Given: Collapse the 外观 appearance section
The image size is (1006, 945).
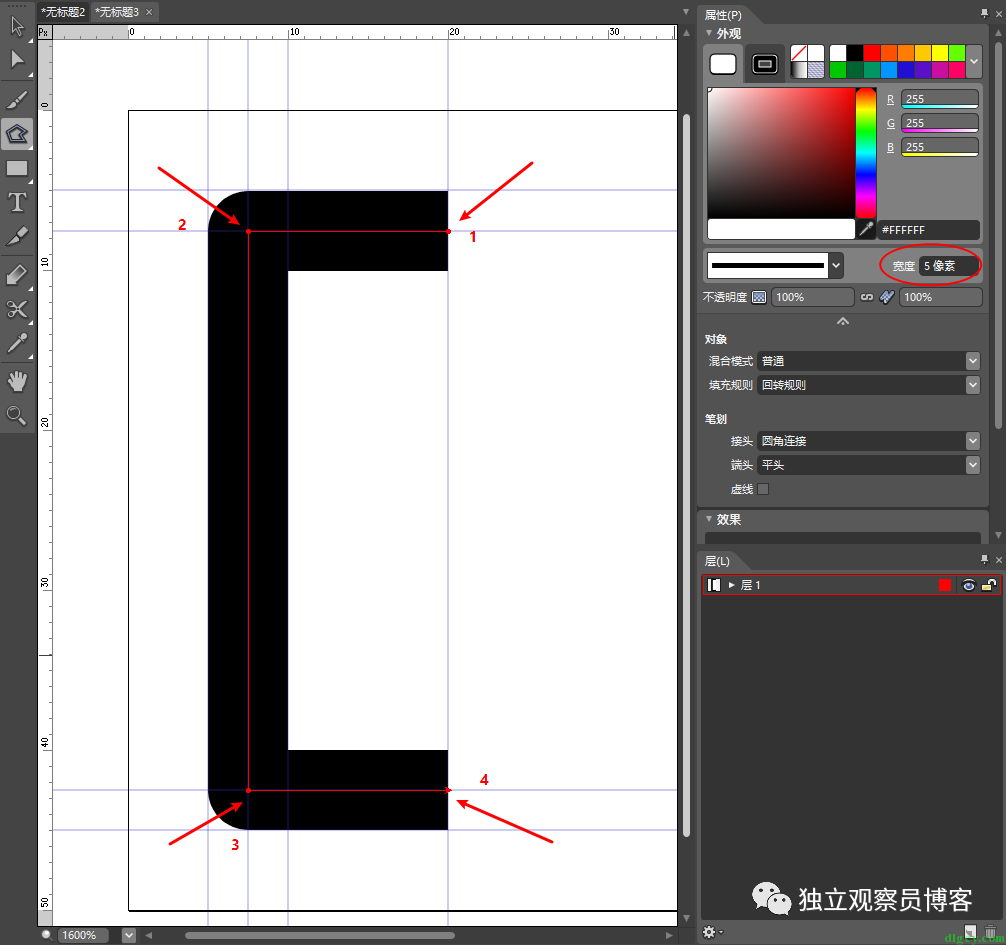Looking at the screenshot, I should (709, 33).
